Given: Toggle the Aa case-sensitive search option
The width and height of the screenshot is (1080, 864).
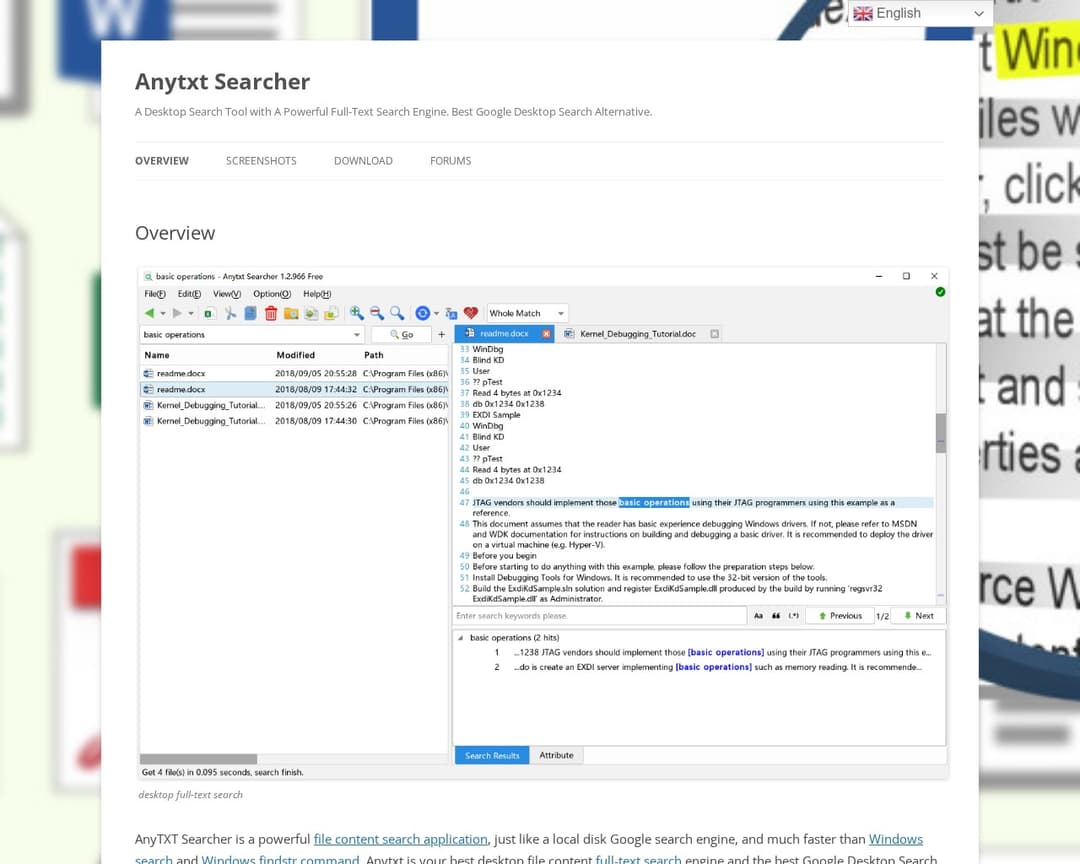Looking at the screenshot, I should pos(758,616).
